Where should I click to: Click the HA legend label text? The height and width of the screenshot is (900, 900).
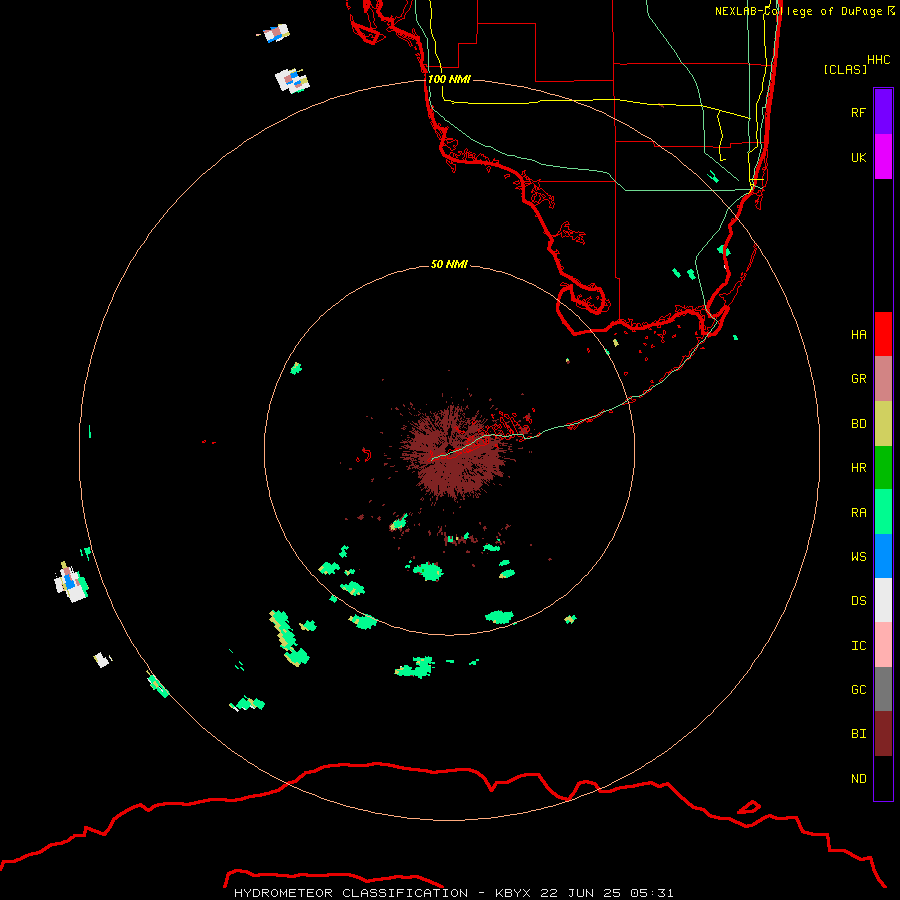pyautogui.click(x=859, y=334)
